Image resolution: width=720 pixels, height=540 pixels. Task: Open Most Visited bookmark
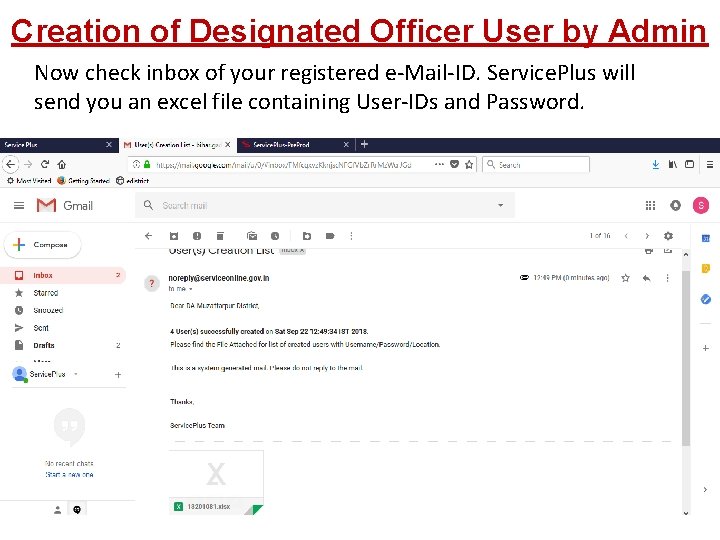click(29, 180)
